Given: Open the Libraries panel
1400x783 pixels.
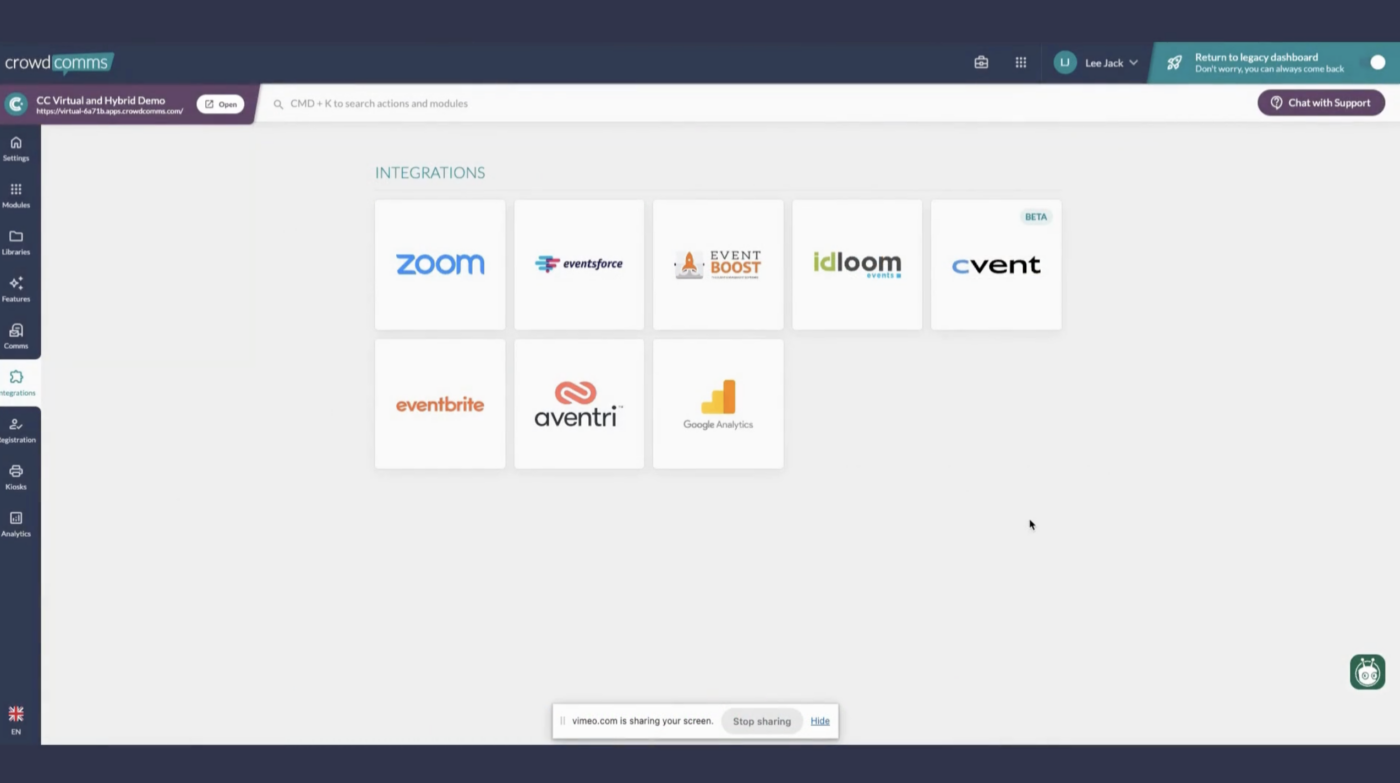Looking at the screenshot, I should click(x=16, y=243).
